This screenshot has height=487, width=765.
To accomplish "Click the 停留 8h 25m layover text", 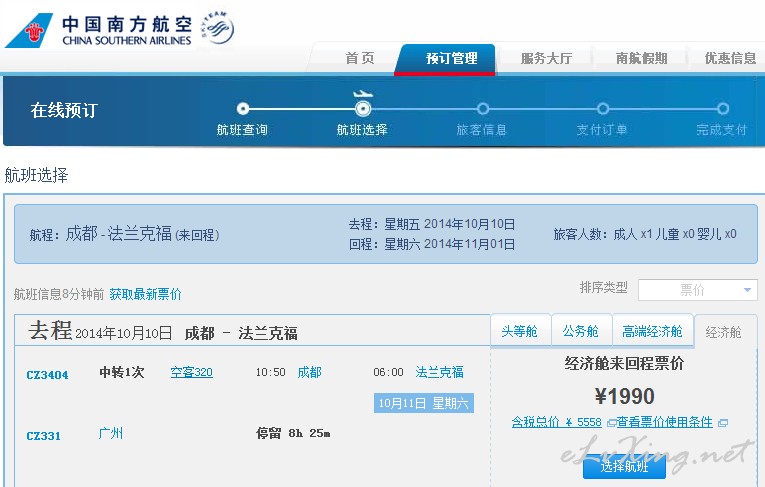I will click(x=293, y=433).
